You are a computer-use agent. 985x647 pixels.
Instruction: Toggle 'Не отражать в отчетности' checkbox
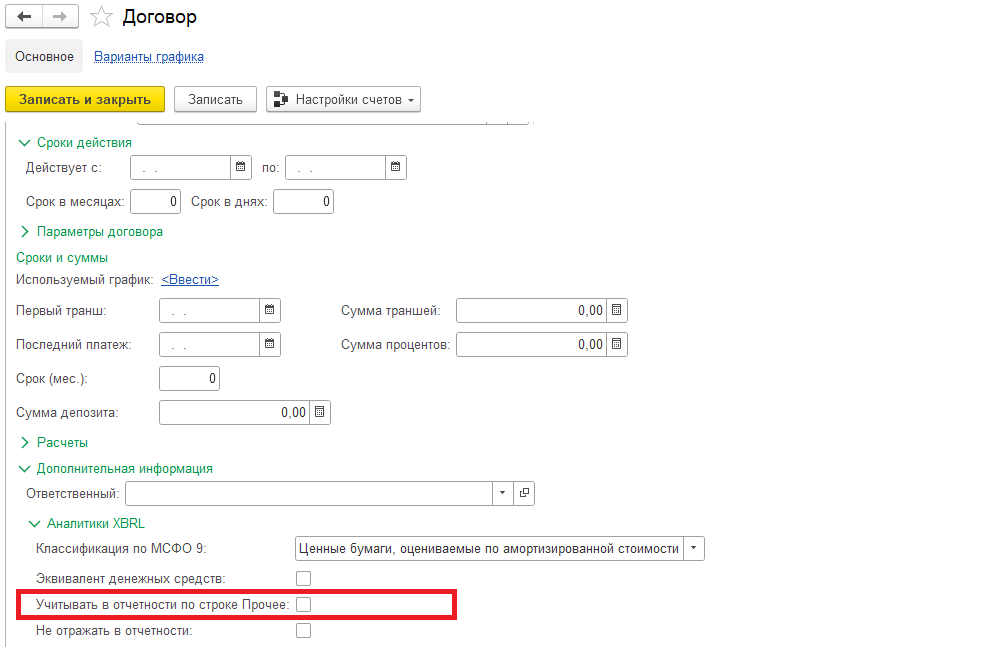click(303, 630)
